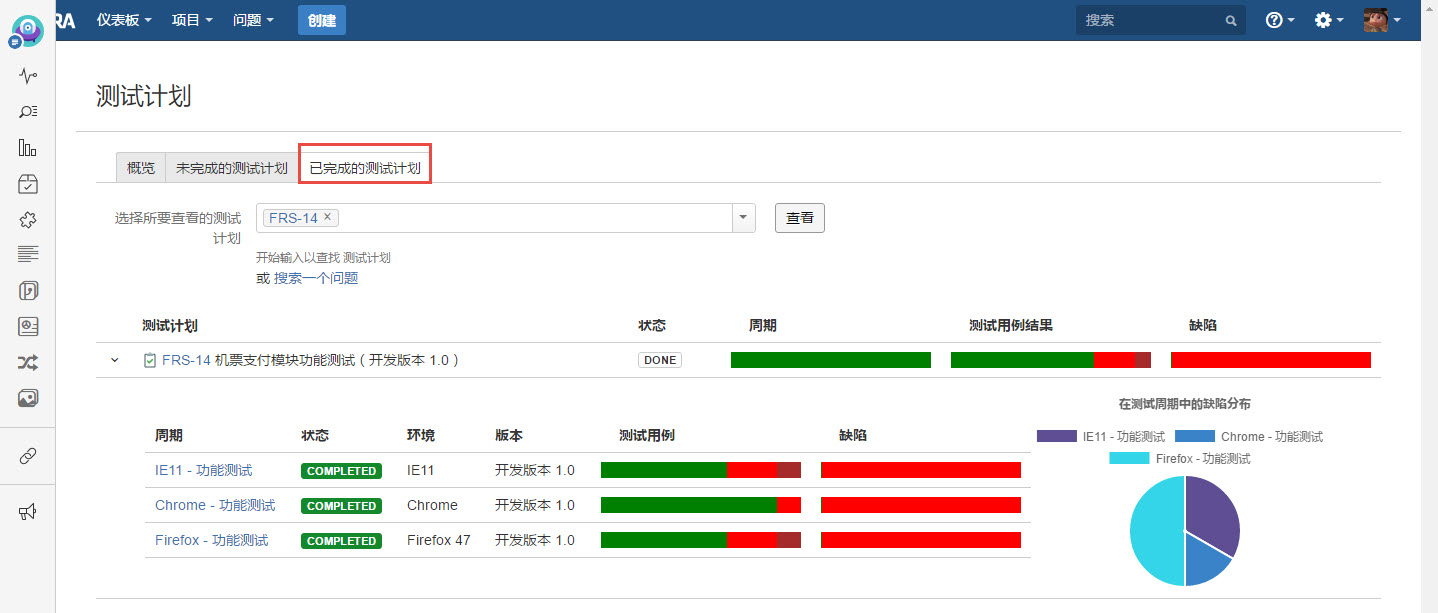Image resolution: width=1438 pixels, height=613 pixels.
Task: Open the test plan selector dropdown arrow
Action: pyautogui.click(x=743, y=218)
